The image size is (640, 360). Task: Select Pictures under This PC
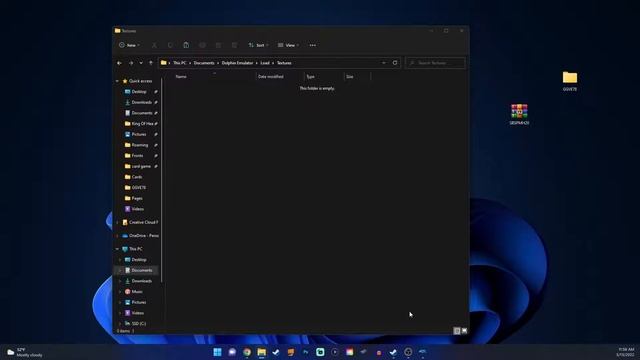(139, 302)
